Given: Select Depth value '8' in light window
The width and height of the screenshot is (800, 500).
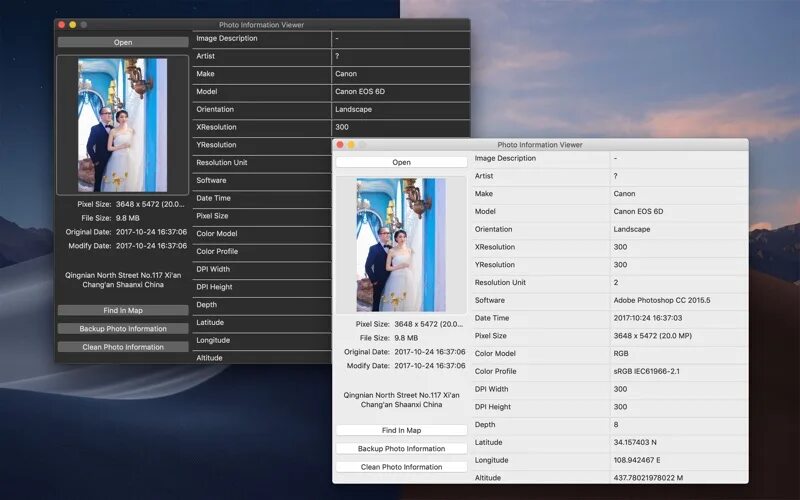Looking at the screenshot, I should tap(616, 424).
